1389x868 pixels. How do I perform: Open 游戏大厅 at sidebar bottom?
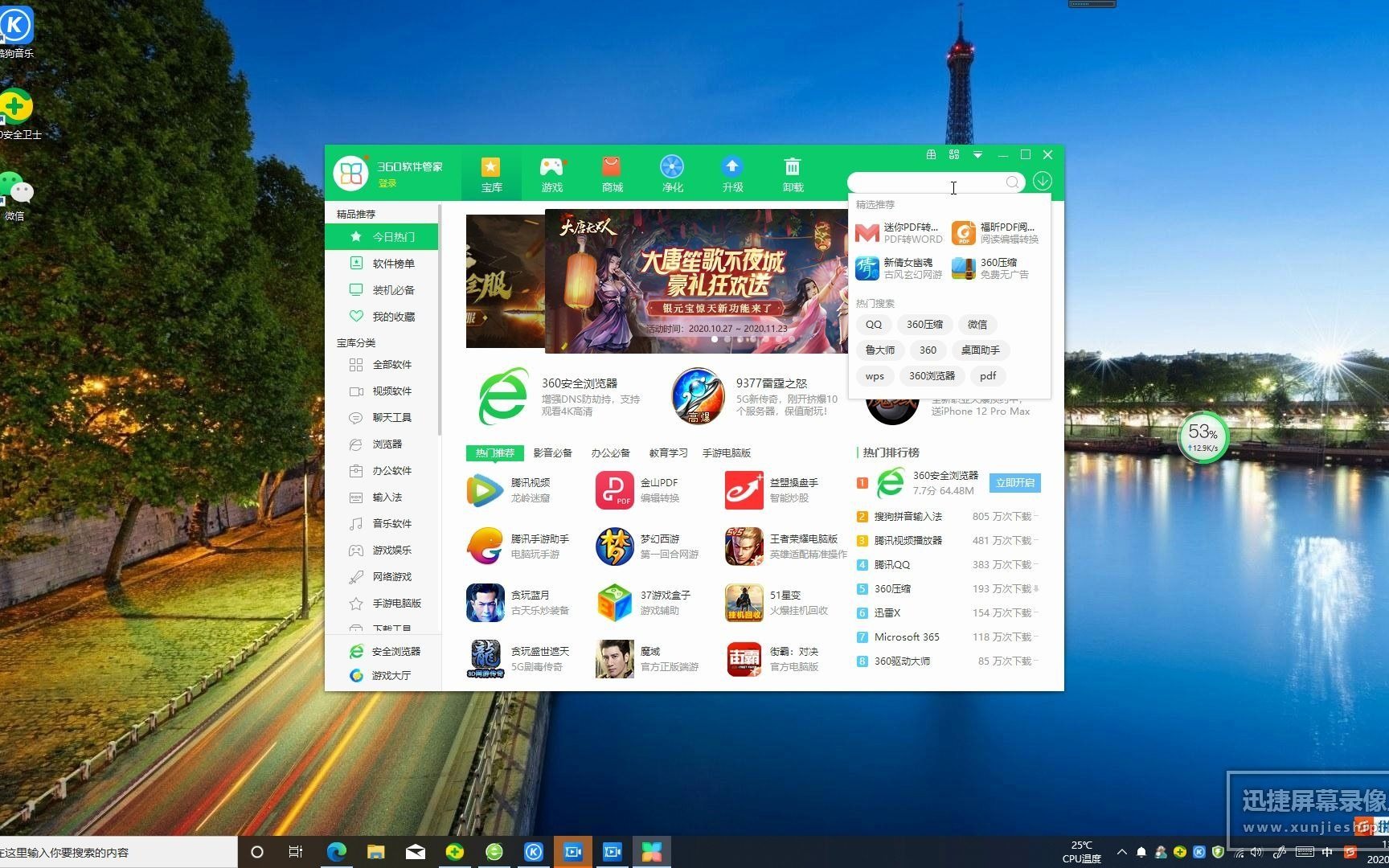click(379, 676)
